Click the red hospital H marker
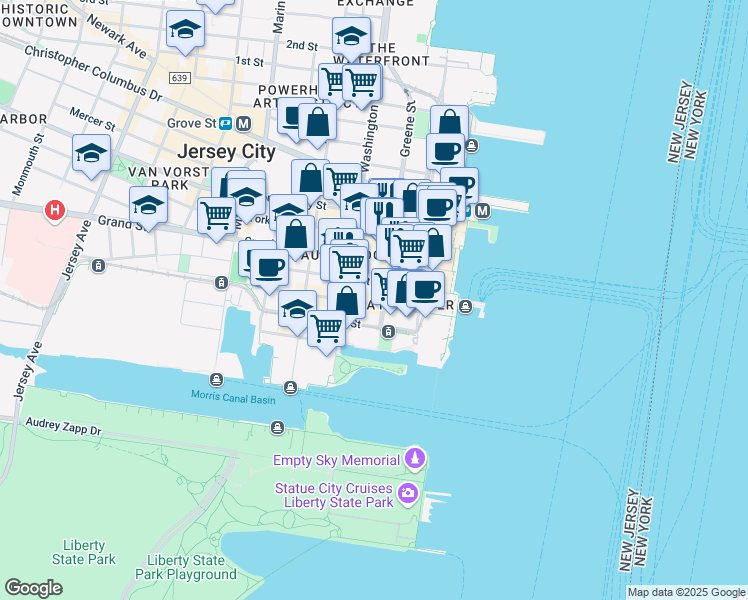Image resolution: width=748 pixels, height=600 pixels. [x=55, y=210]
